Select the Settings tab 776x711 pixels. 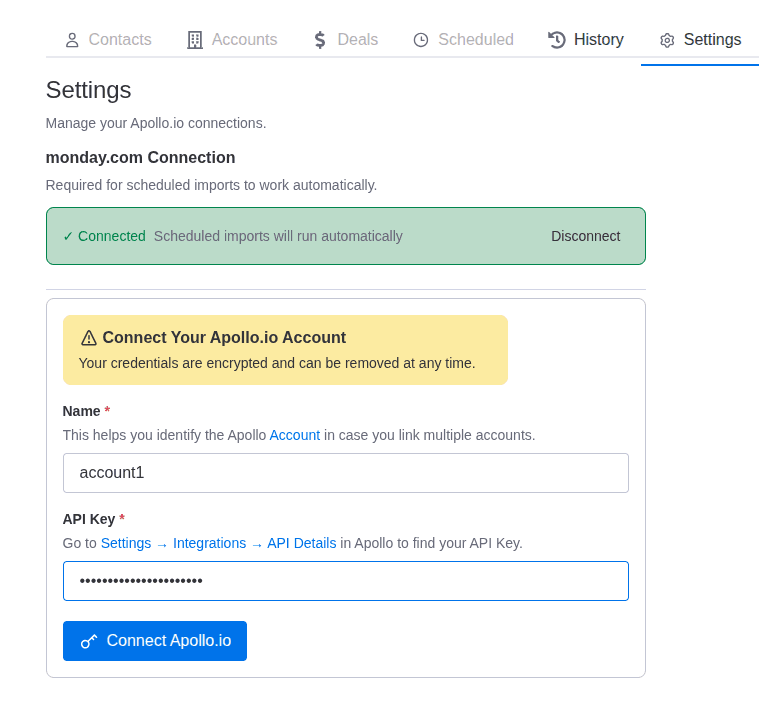pos(700,40)
